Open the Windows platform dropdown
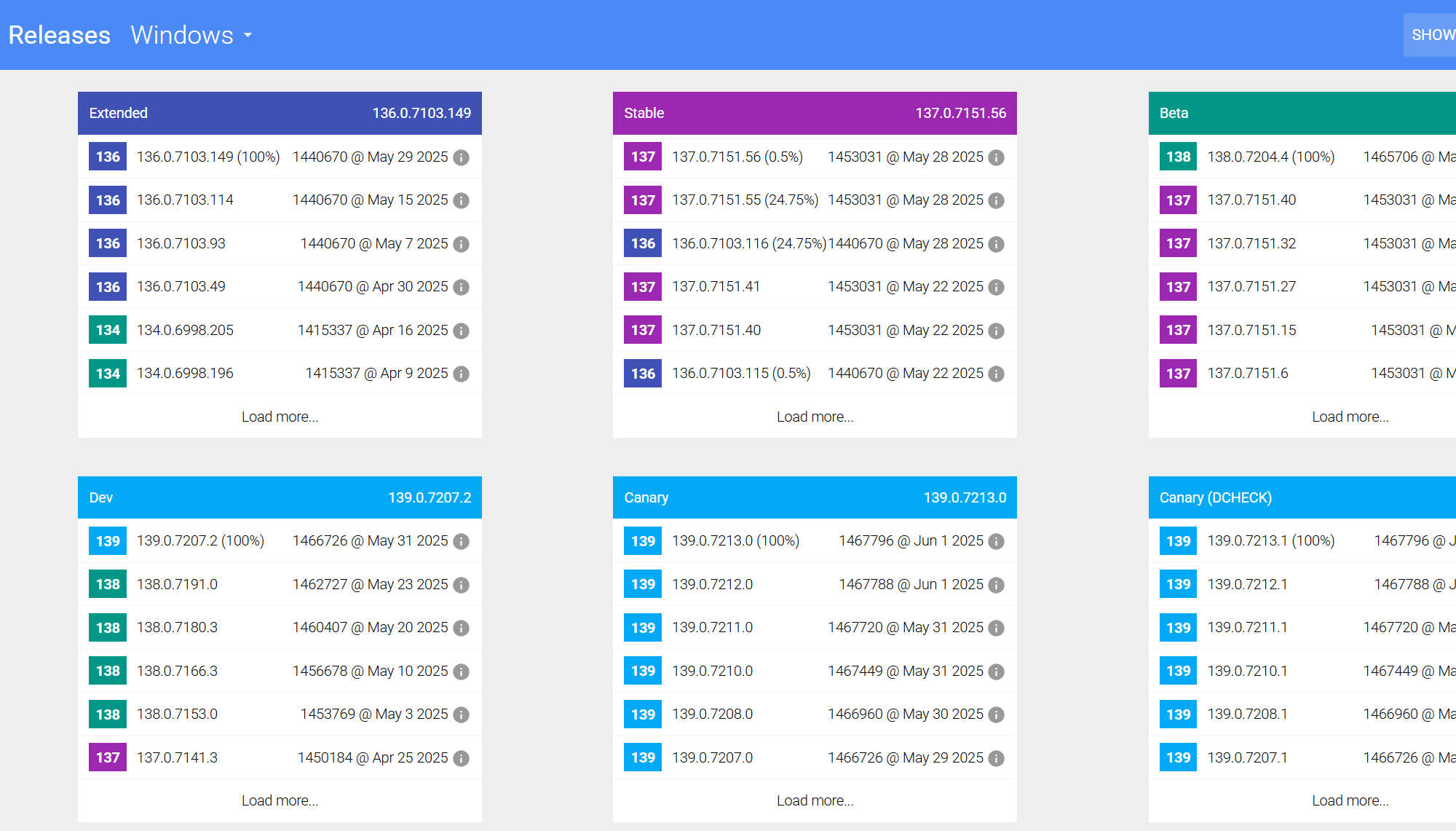The width and height of the screenshot is (1456, 831). (x=191, y=35)
